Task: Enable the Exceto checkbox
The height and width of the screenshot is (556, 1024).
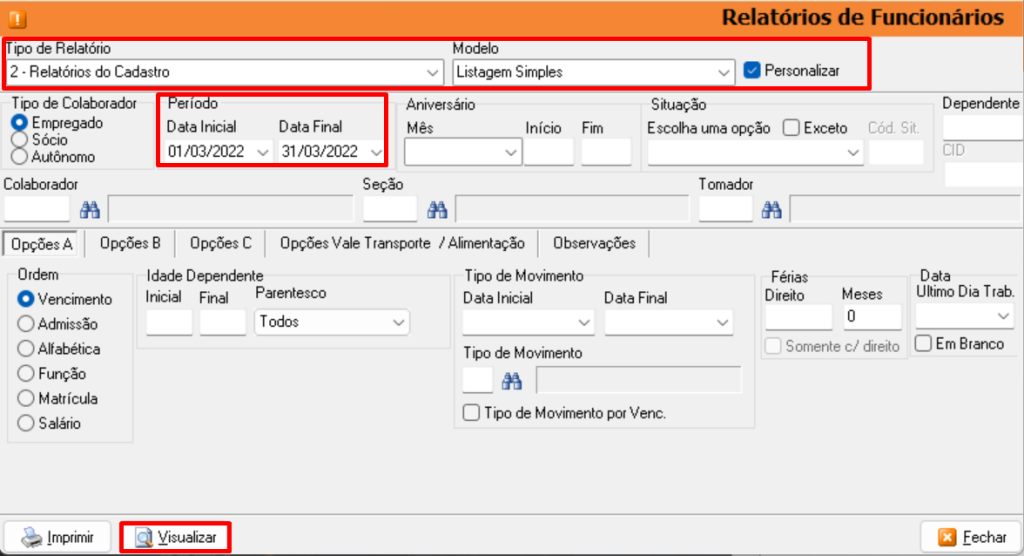Action: coord(791,127)
